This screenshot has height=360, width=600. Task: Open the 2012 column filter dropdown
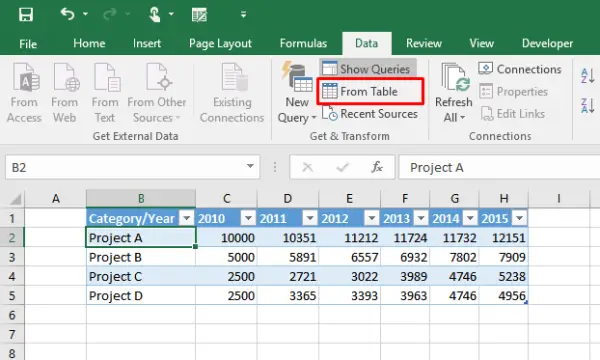(x=371, y=218)
